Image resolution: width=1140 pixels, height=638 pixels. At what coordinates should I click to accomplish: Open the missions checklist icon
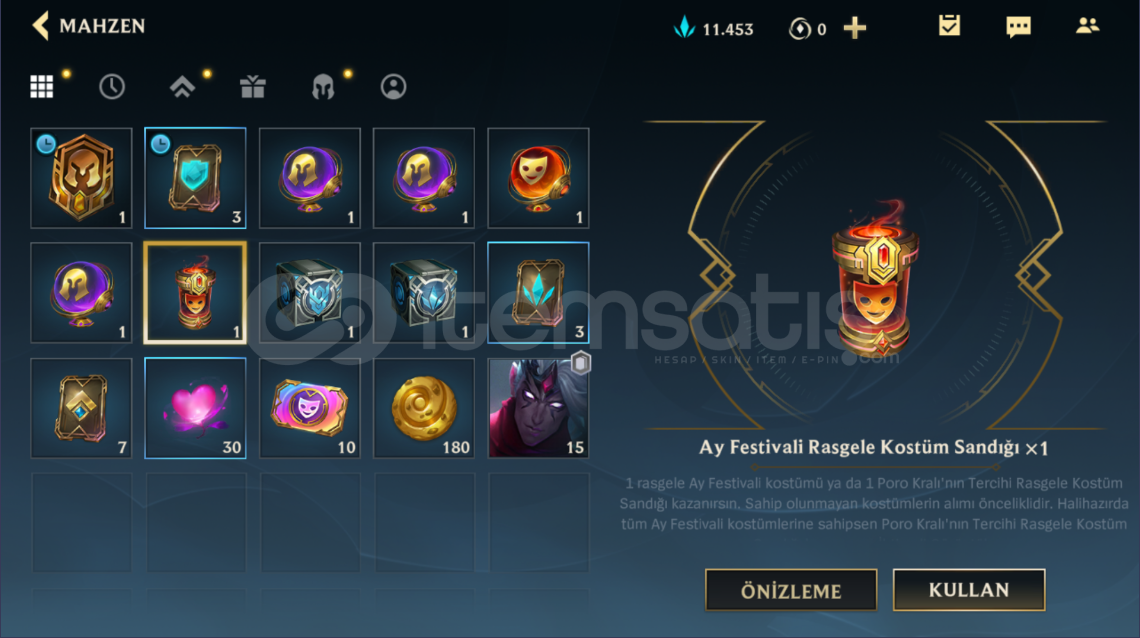coord(949,26)
